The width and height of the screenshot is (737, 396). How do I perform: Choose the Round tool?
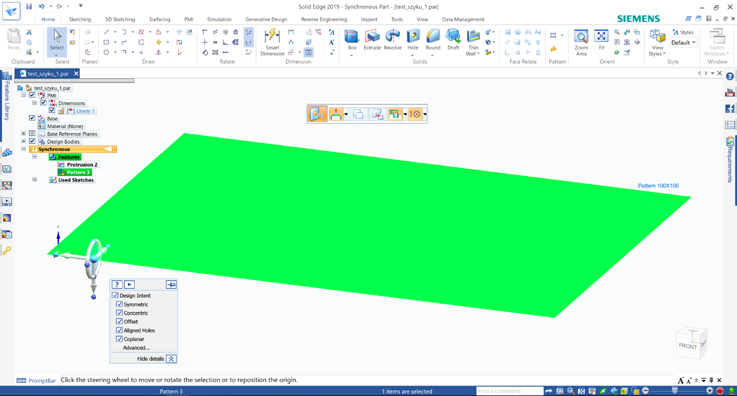[433, 40]
